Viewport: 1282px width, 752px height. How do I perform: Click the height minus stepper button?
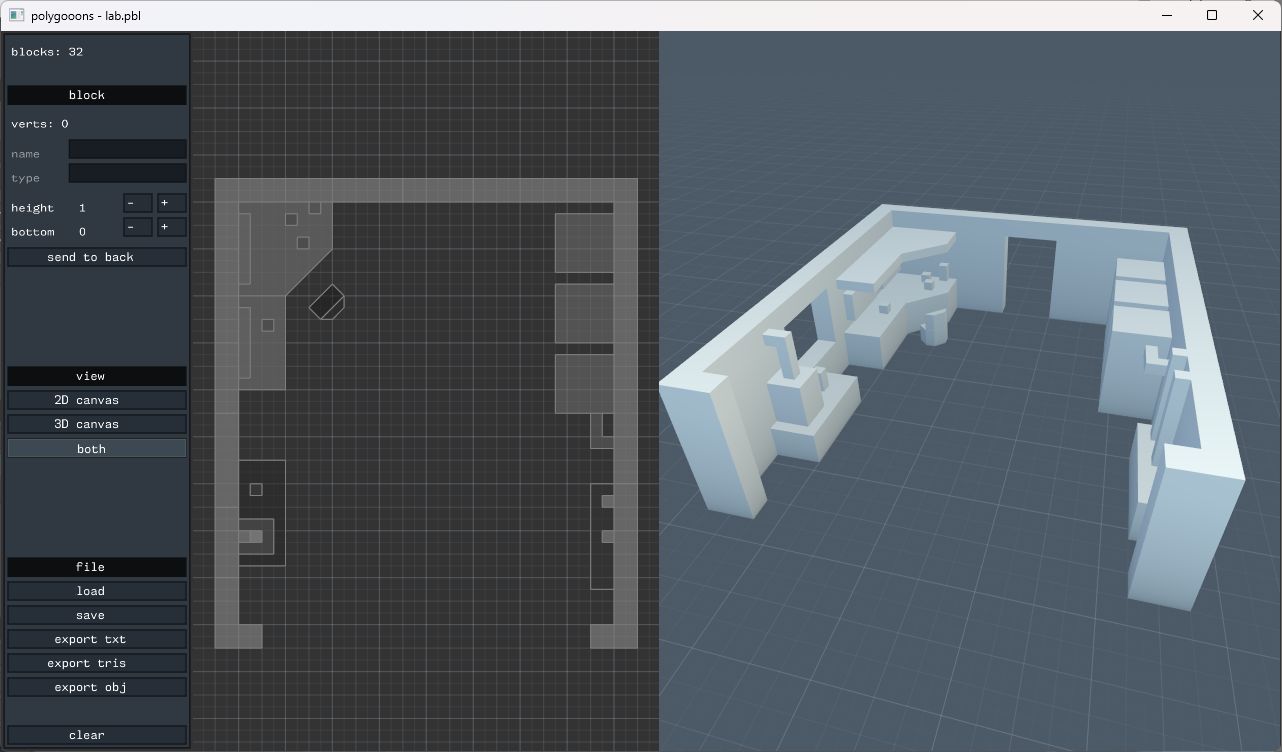point(138,203)
